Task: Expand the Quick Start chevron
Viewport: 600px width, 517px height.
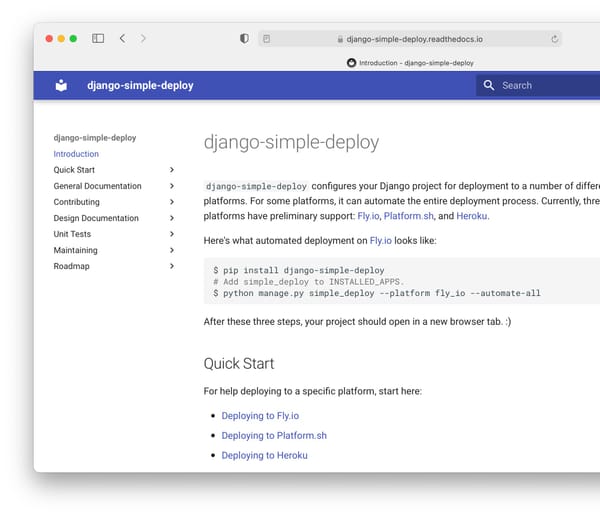Action: click(172, 170)
